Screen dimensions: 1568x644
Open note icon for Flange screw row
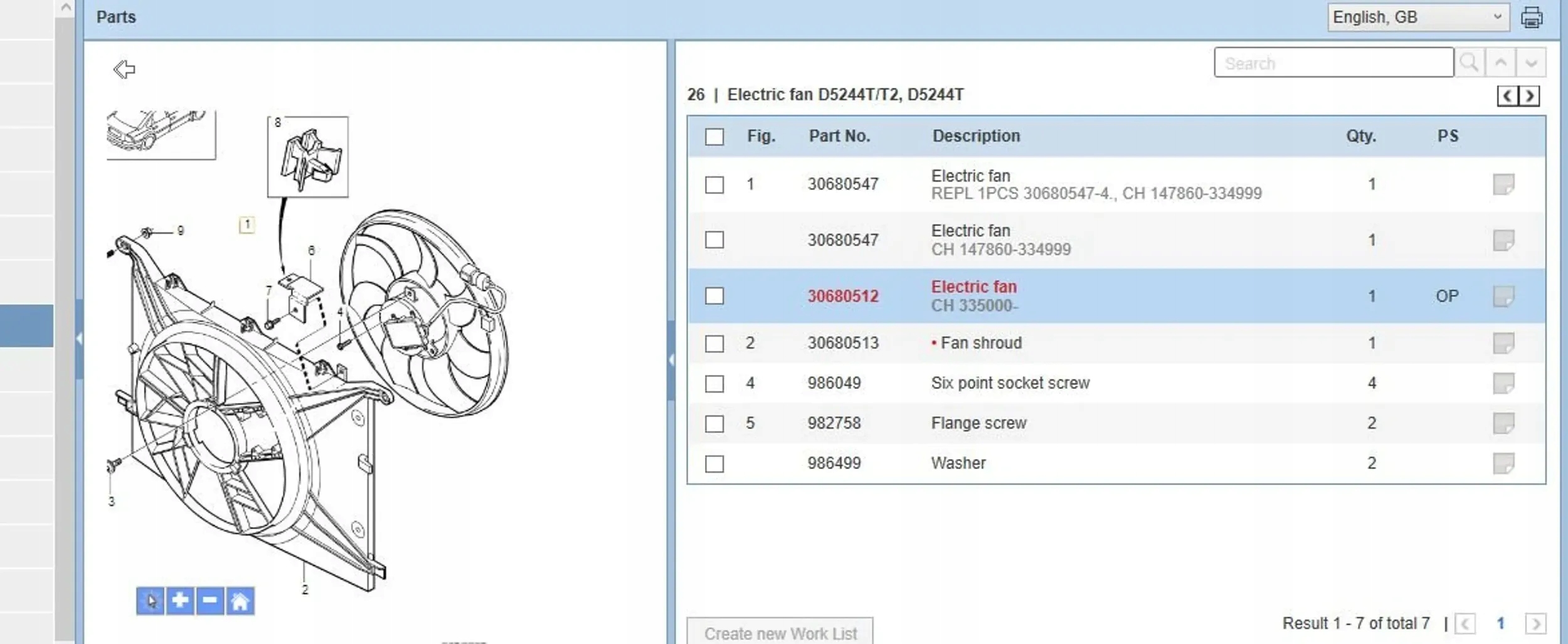pos(1503,423)
